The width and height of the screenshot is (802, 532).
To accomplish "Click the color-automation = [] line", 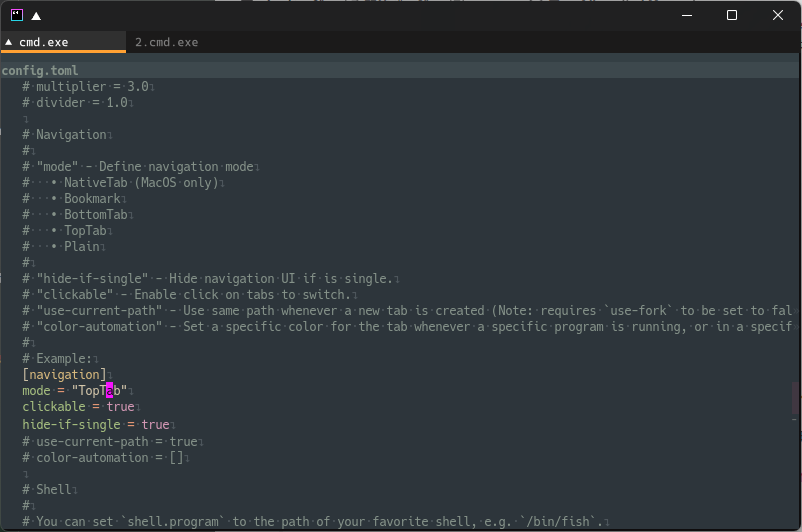I will click(103, 457).
